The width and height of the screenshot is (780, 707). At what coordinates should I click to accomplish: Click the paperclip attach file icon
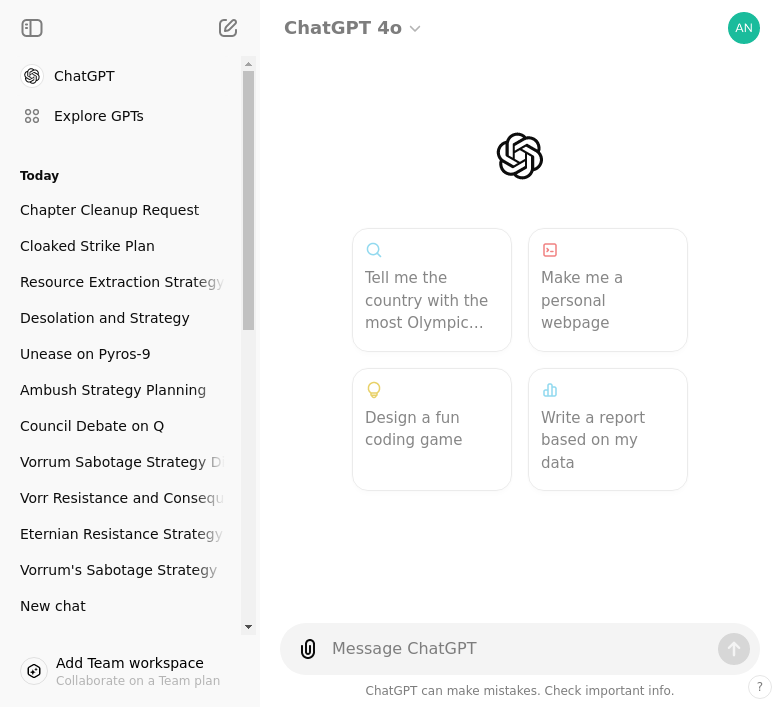click(x=308, y=649)
